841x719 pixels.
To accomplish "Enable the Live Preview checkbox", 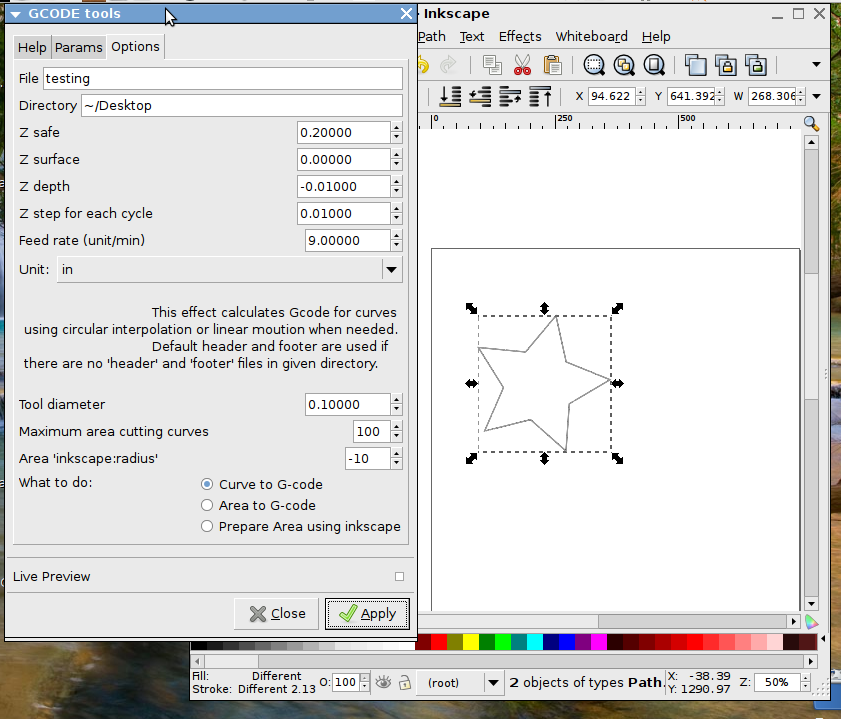I will [399, 576].
